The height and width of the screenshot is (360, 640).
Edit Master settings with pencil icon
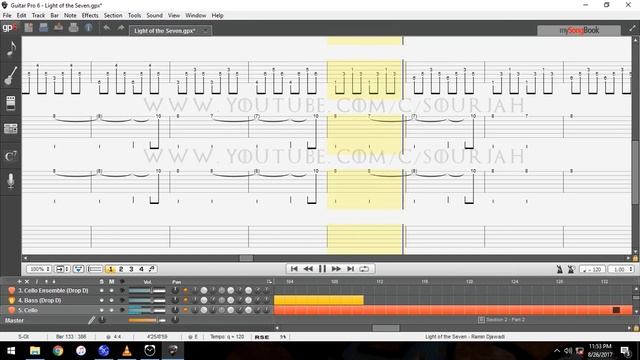[x=91, y=320]
